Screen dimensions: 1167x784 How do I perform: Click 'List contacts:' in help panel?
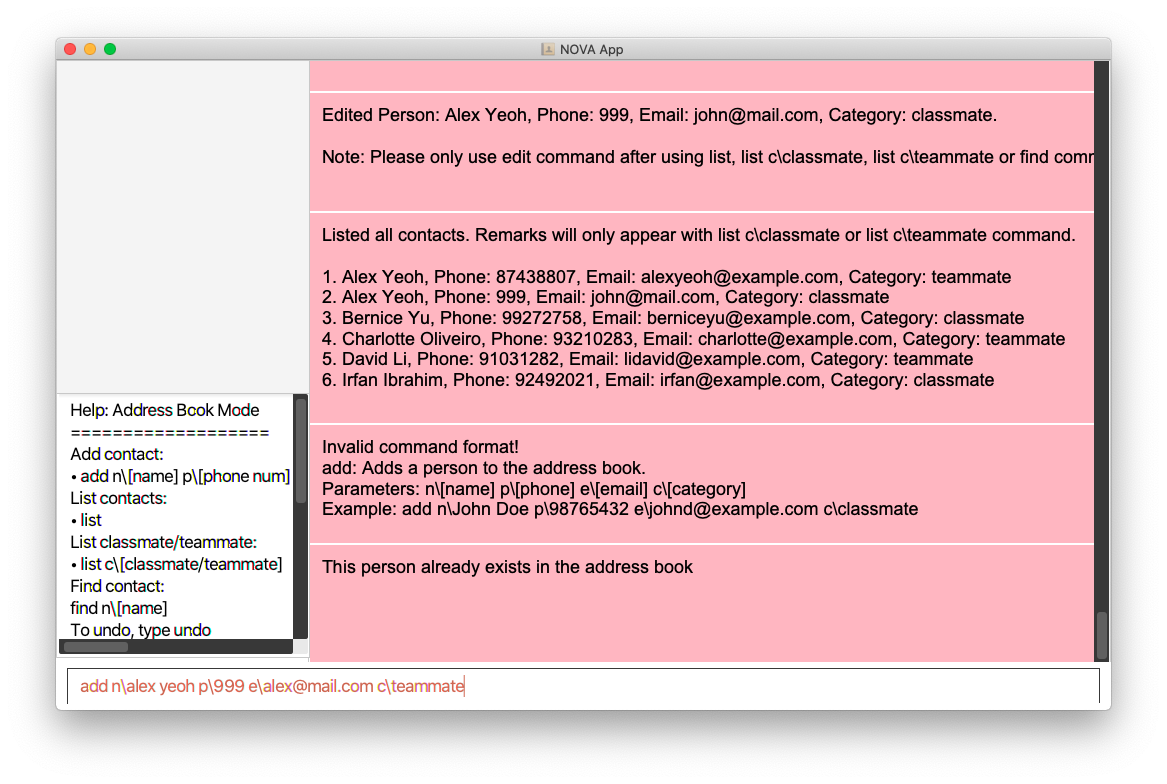118,498
